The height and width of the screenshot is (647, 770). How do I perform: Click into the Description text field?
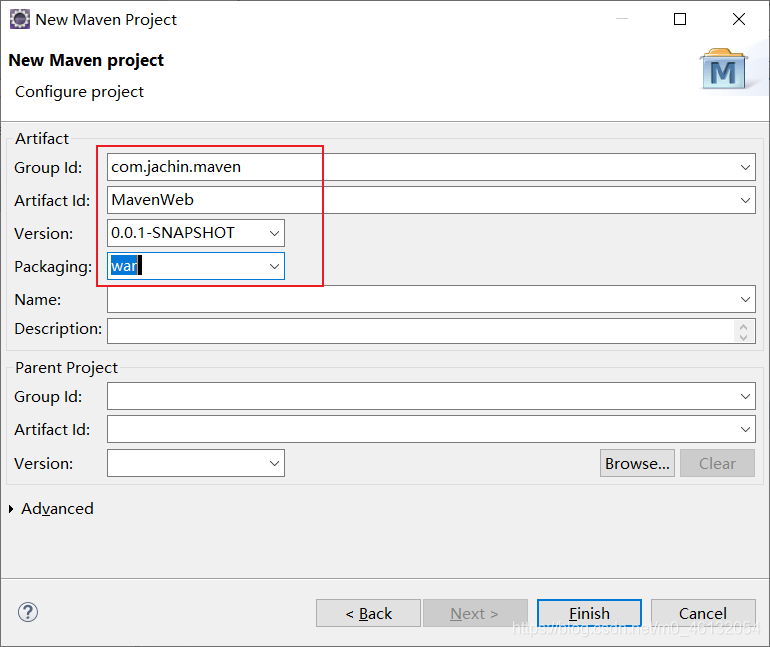pos(420,330)
